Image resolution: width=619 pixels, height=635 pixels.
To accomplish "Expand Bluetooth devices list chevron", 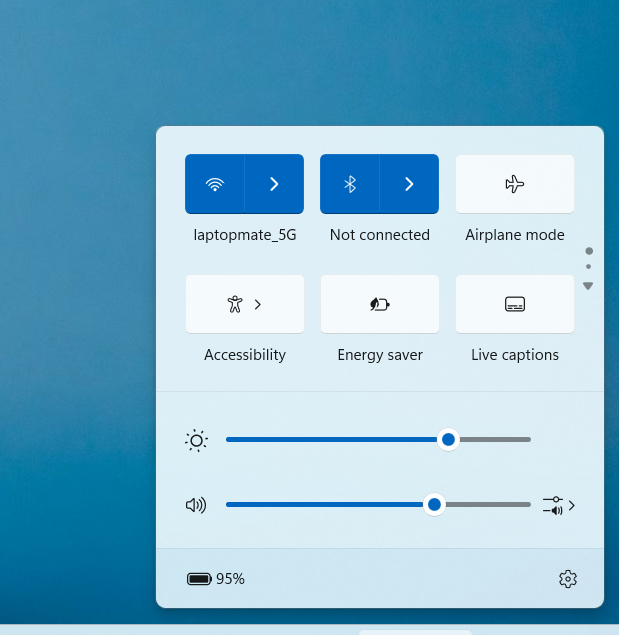I will click(x=409, y=184).
